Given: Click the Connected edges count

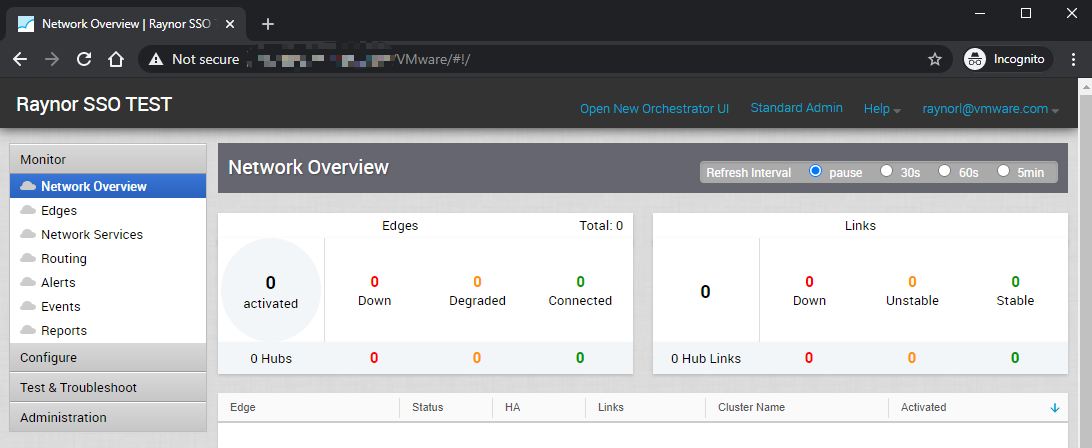Looking at the screenshot, I should (580, 282).
